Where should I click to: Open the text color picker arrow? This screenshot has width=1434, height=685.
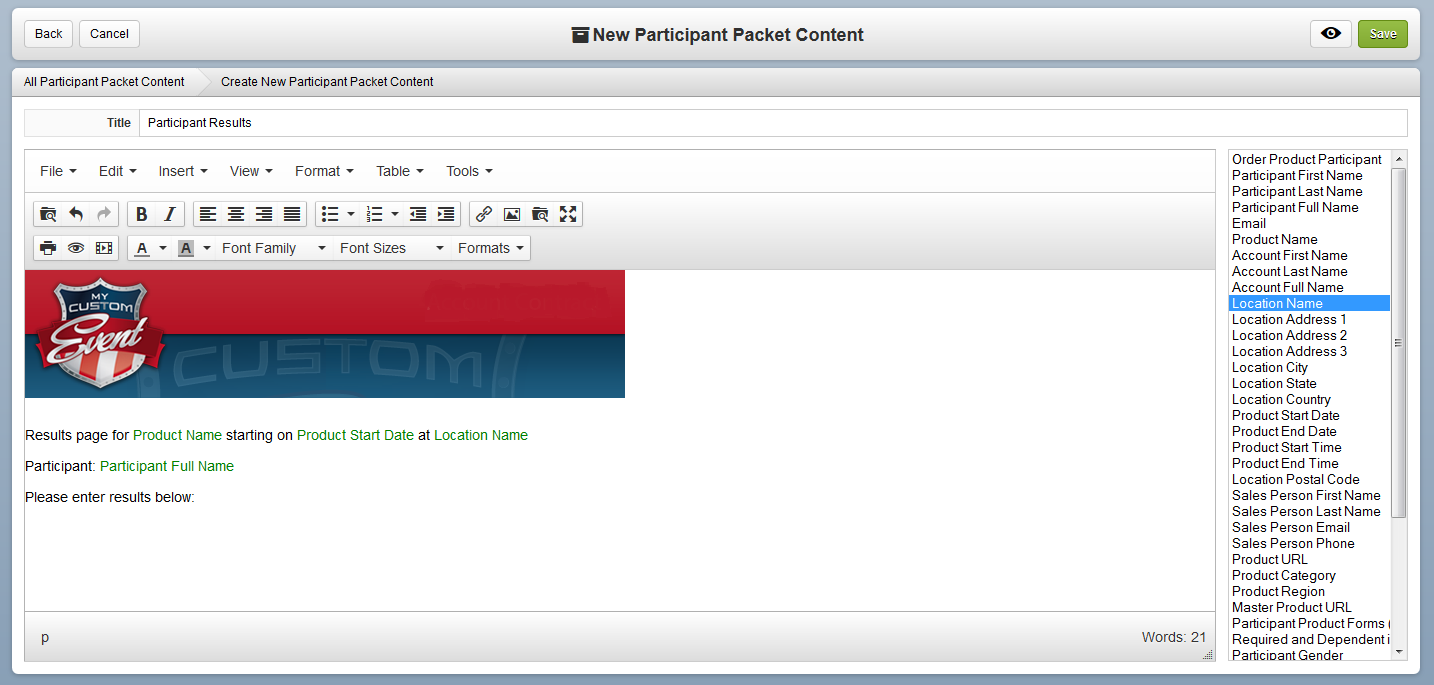(163, 248)
